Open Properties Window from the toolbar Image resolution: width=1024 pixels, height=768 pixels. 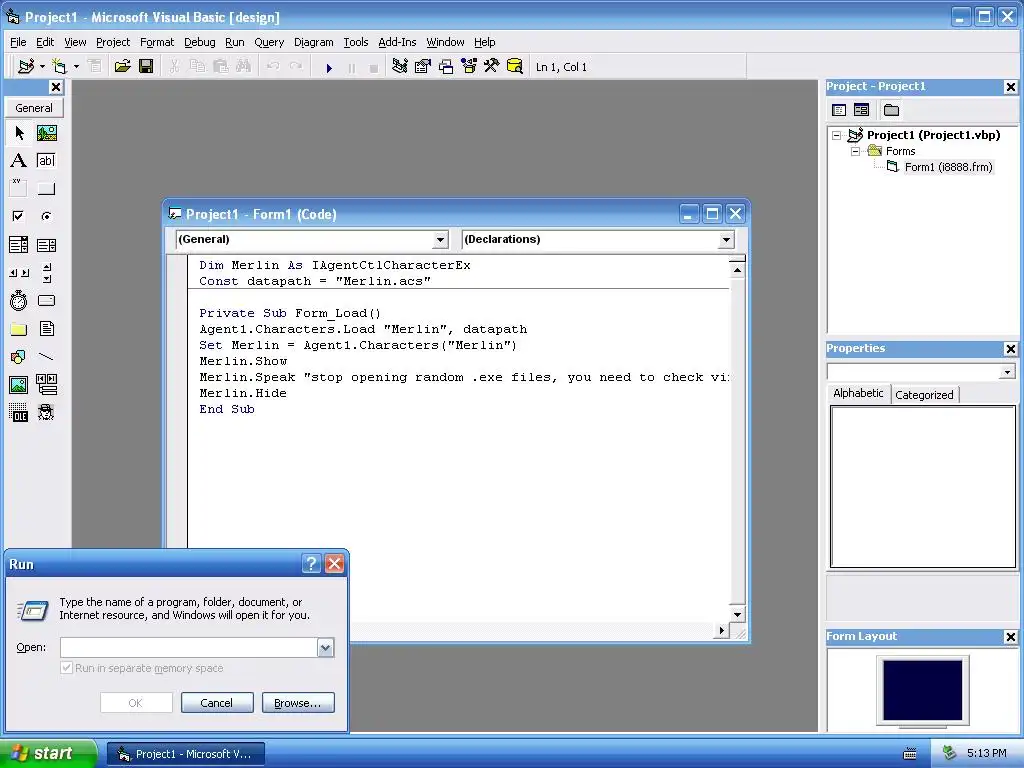coord(423,67)
